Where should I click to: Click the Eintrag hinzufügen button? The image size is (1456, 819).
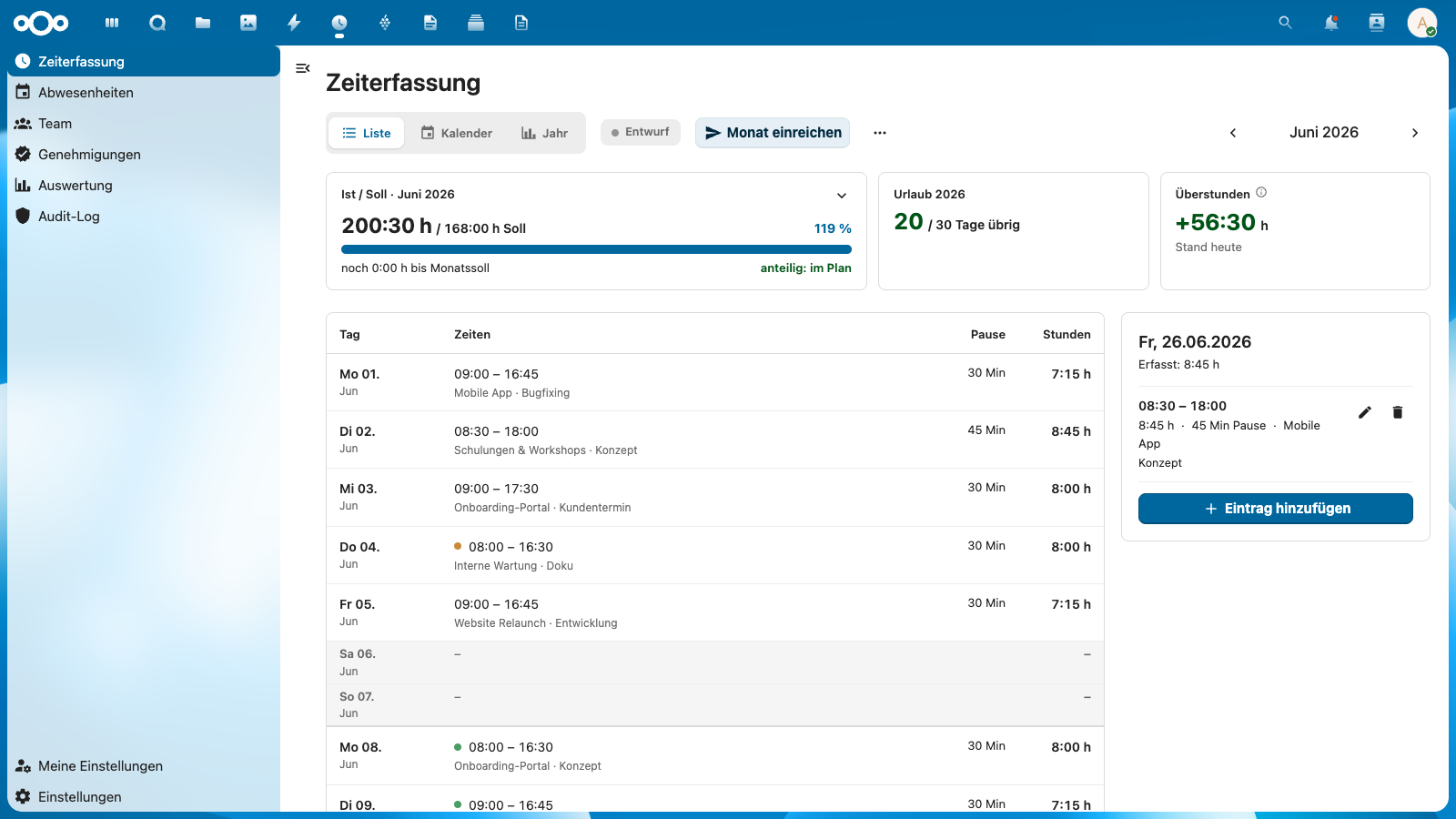[x=1276, y=509]
